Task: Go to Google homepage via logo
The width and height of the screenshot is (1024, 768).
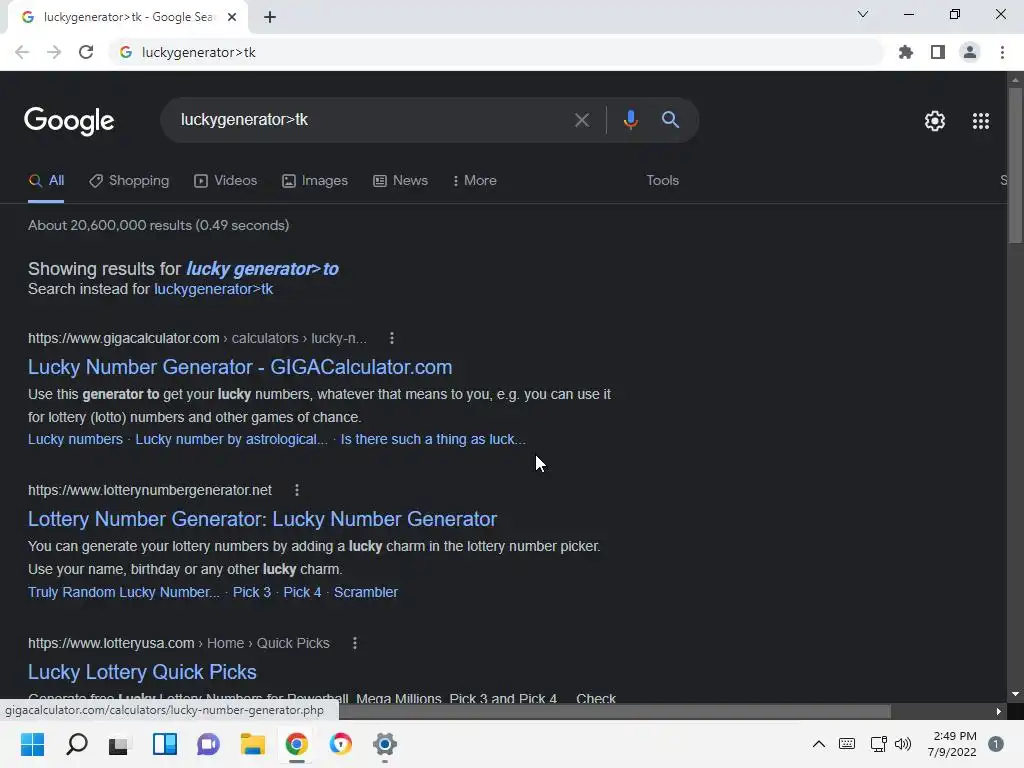Action: tap(69, 121)
